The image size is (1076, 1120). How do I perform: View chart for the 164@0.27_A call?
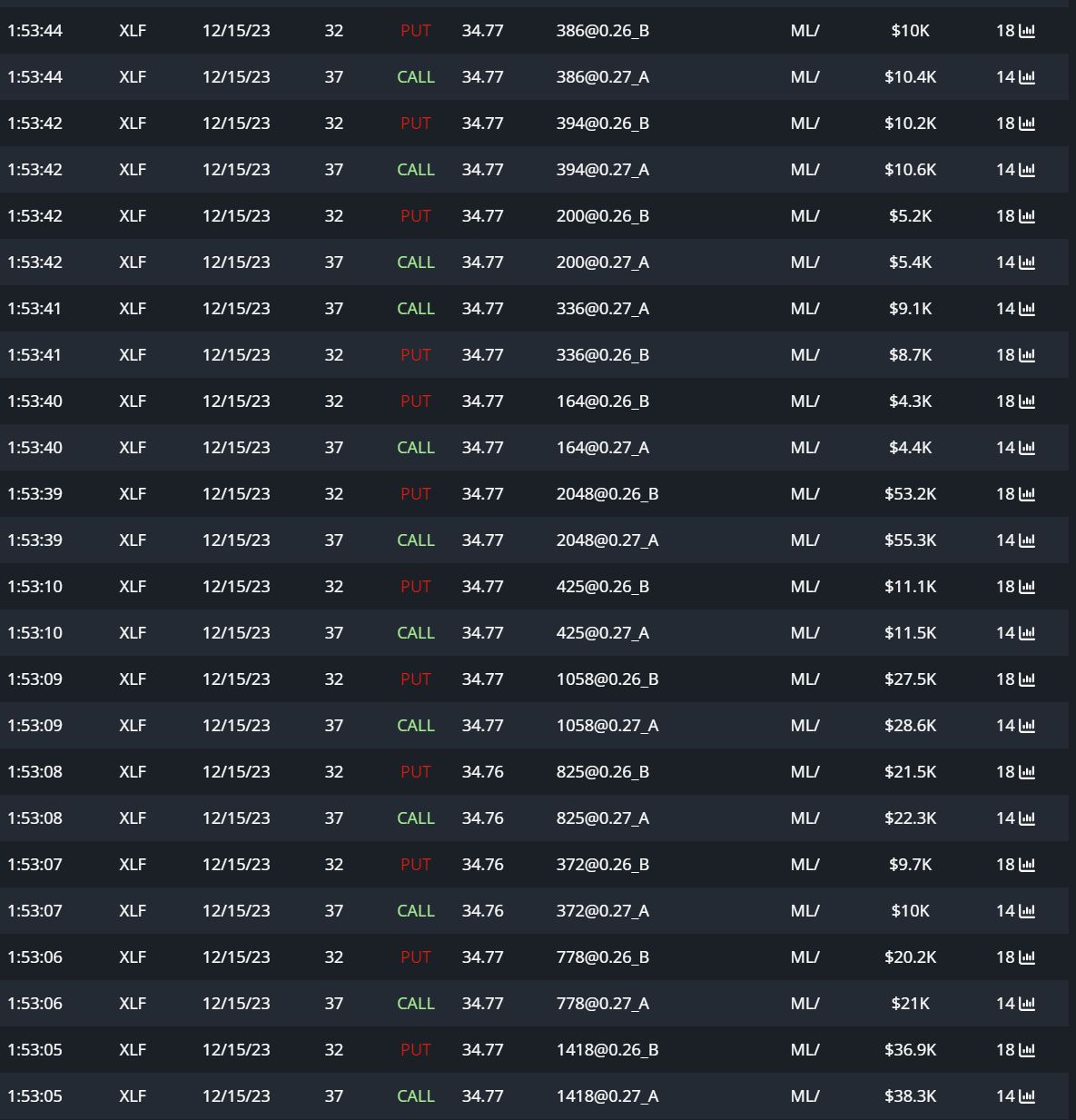coord(1027,448)
